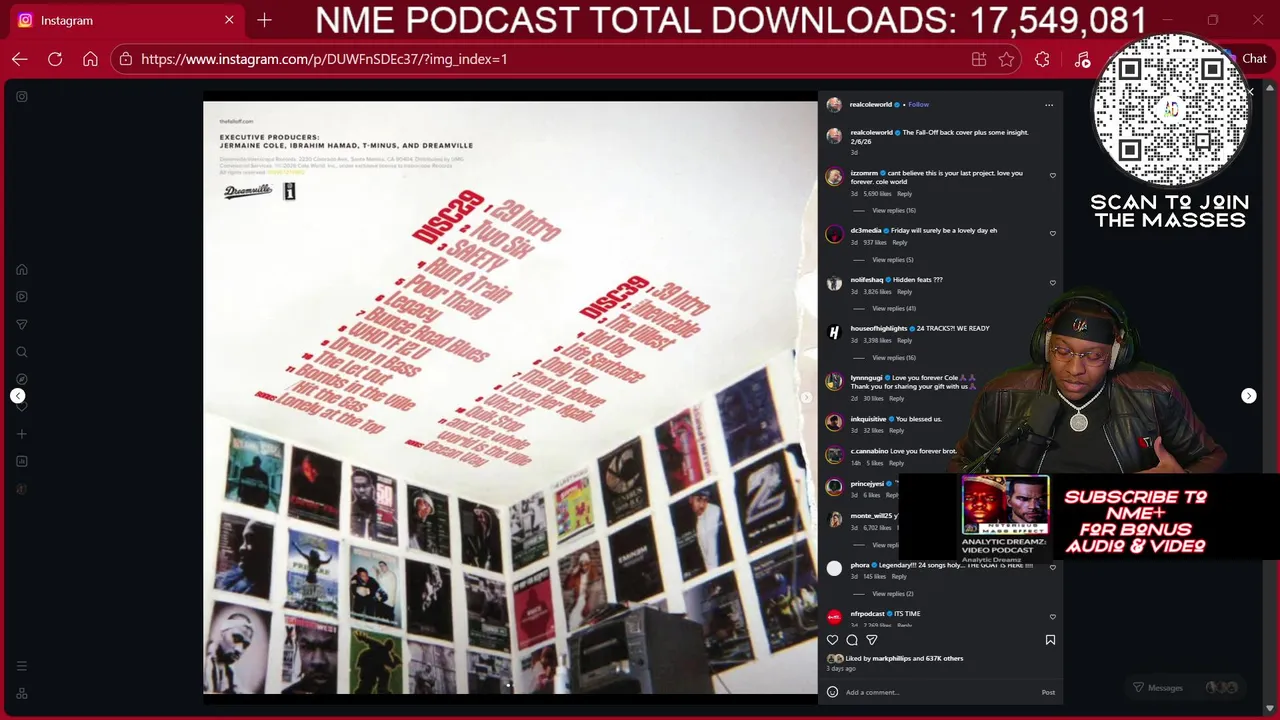This screenshot has height=720, width=1280.
Task: Open a new browser tab
Action: tap(264, 20)
